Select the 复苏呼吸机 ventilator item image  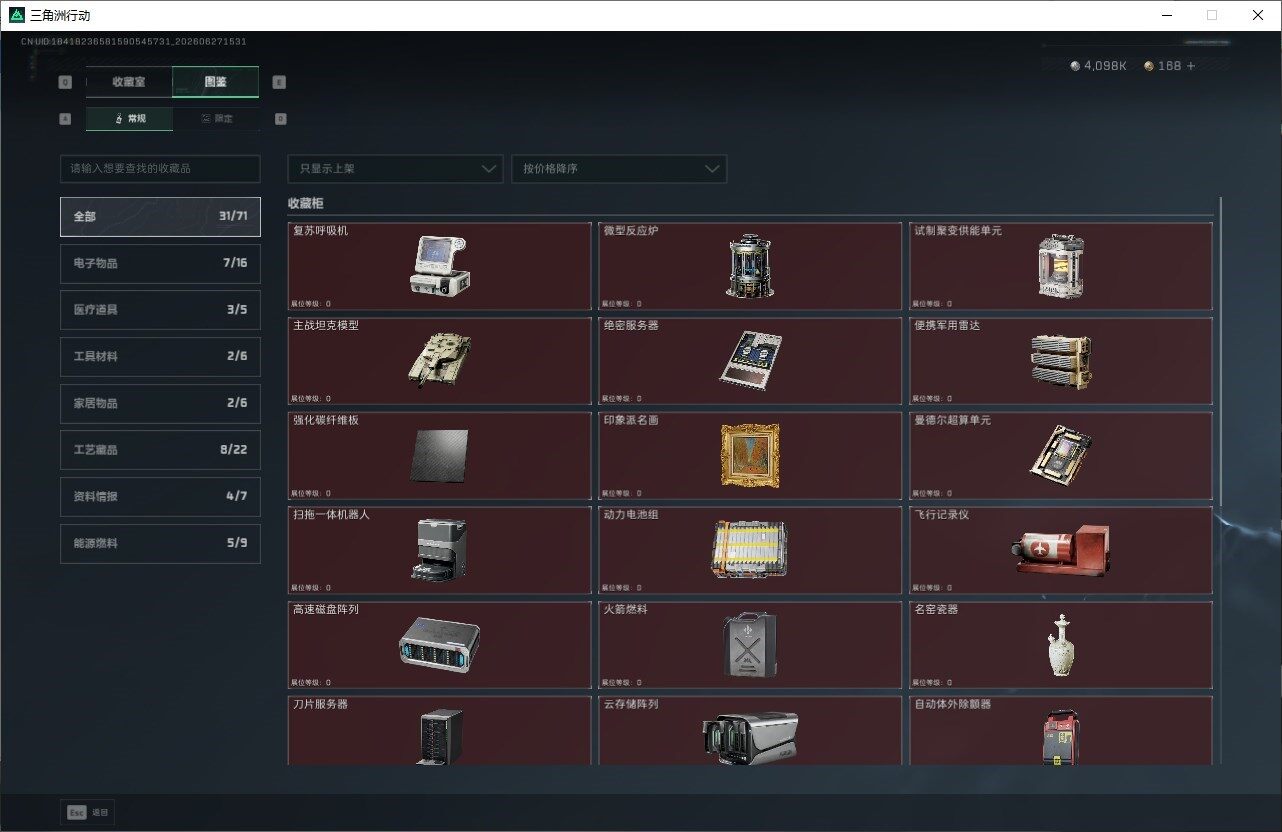click(x=439, y=265)
